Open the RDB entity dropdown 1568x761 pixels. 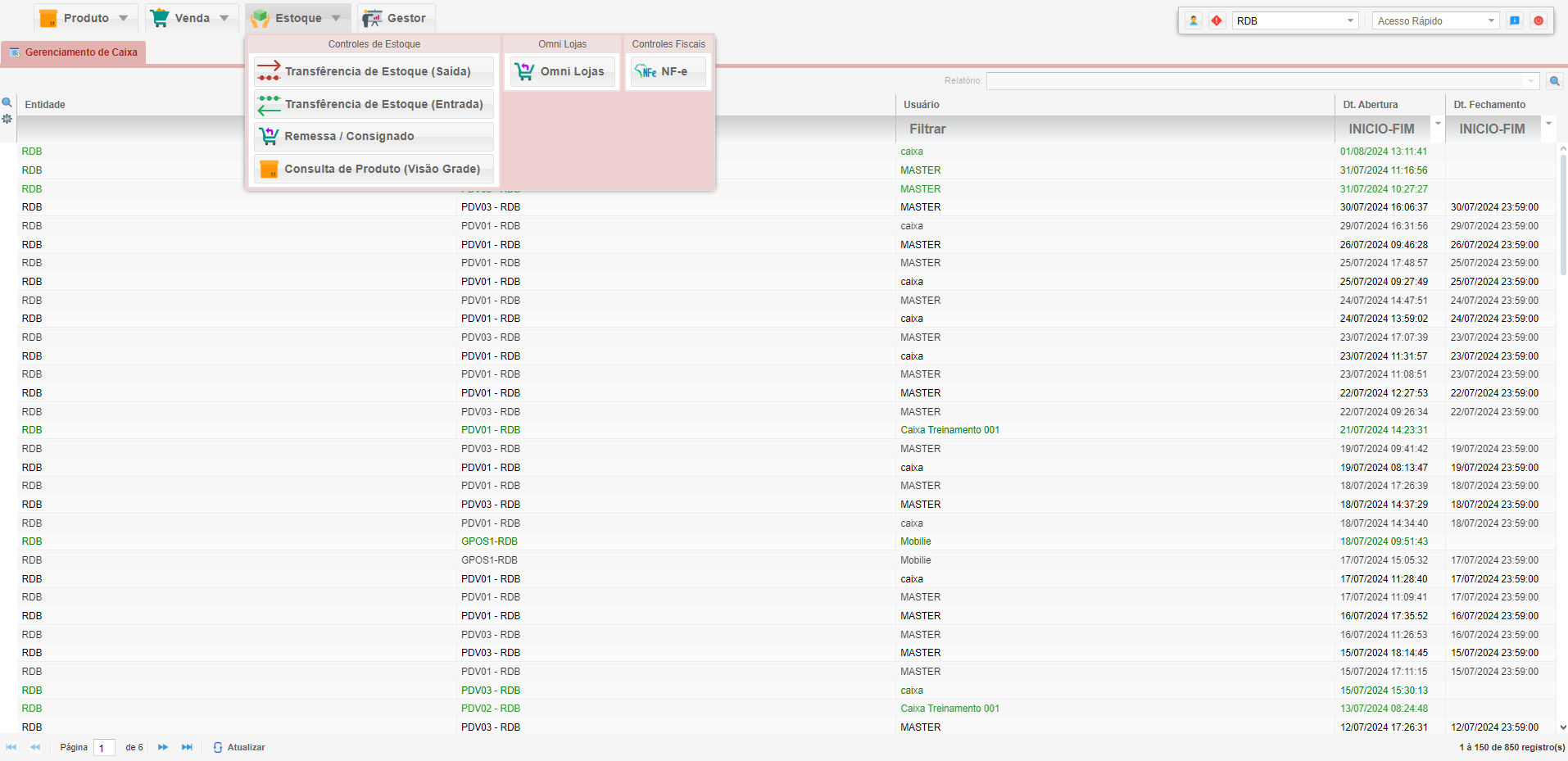[x=1350, y=20]
